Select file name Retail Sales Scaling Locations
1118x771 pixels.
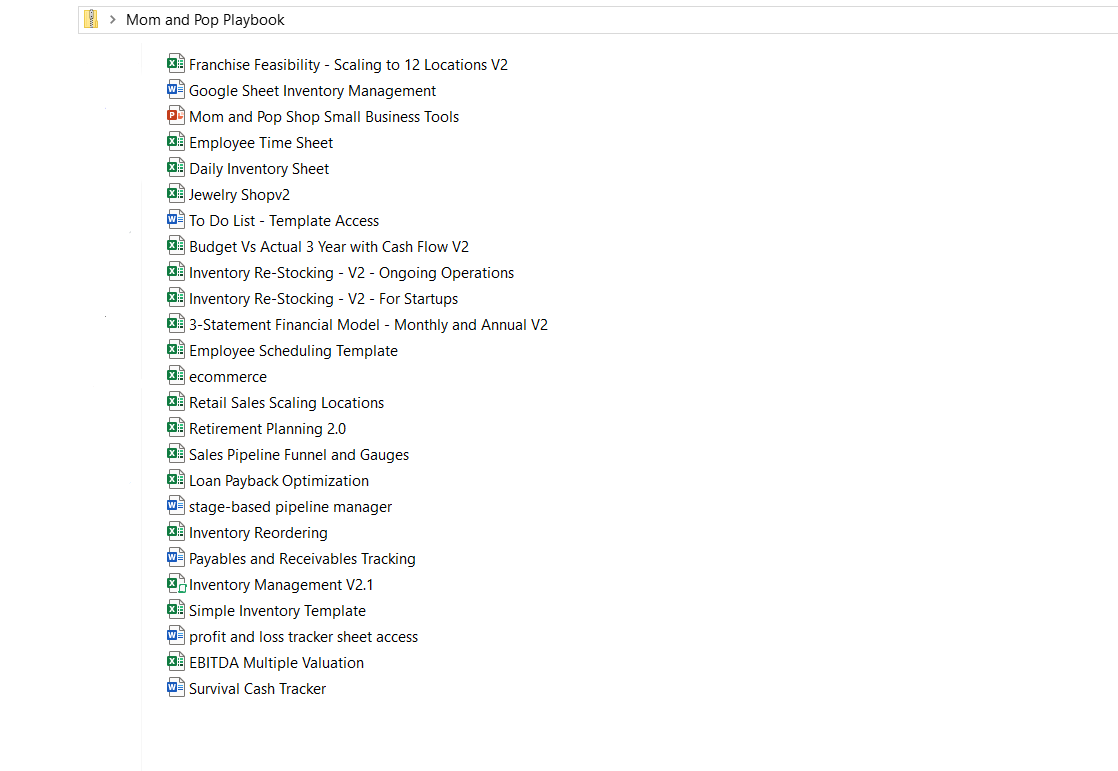287,403
